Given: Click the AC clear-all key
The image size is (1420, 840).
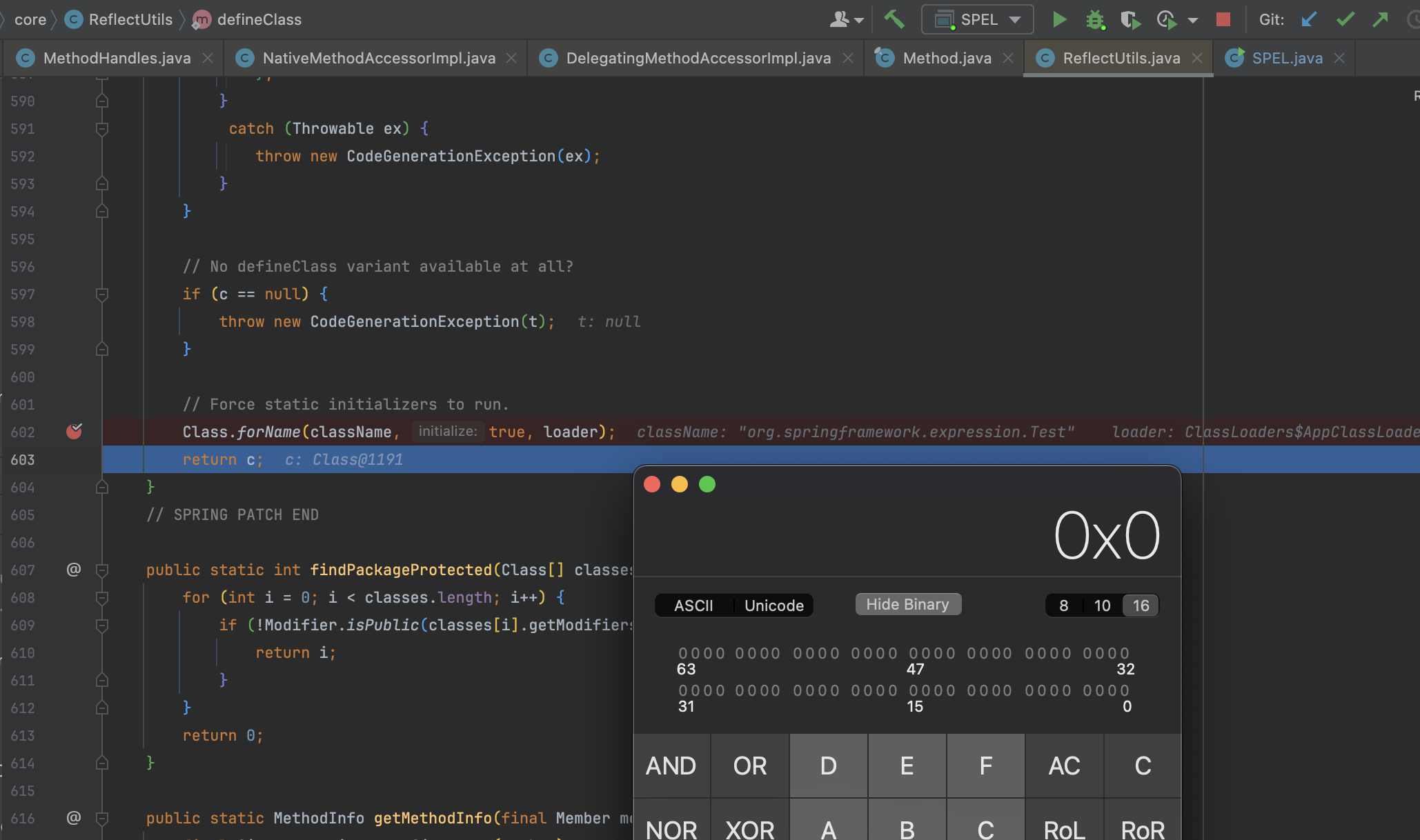Looking at the screenshot, I should coord(1065,766).
